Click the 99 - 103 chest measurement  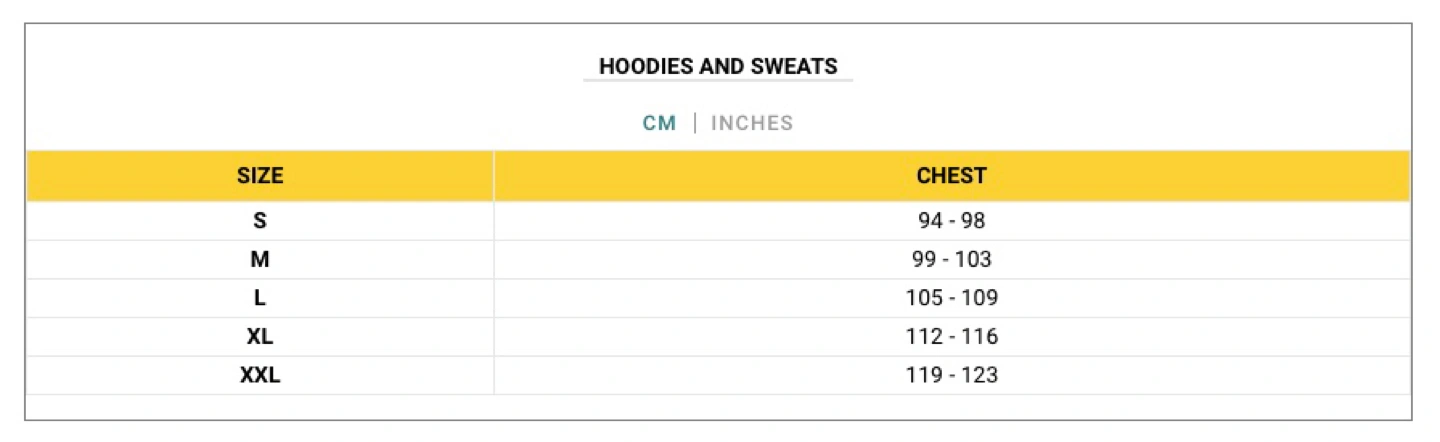coord(951,260)
